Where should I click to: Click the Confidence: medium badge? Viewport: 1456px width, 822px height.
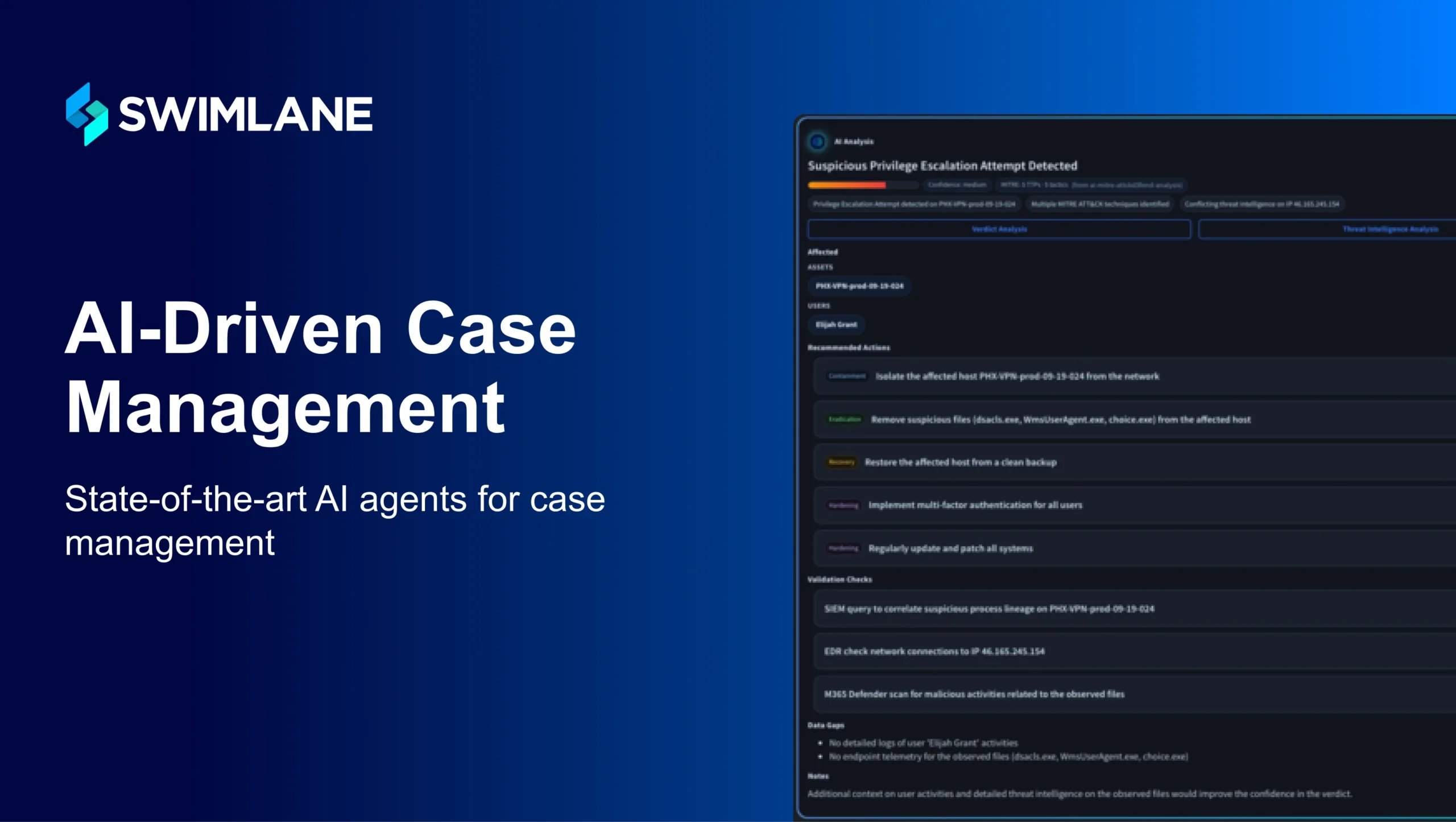pos(957,185)
